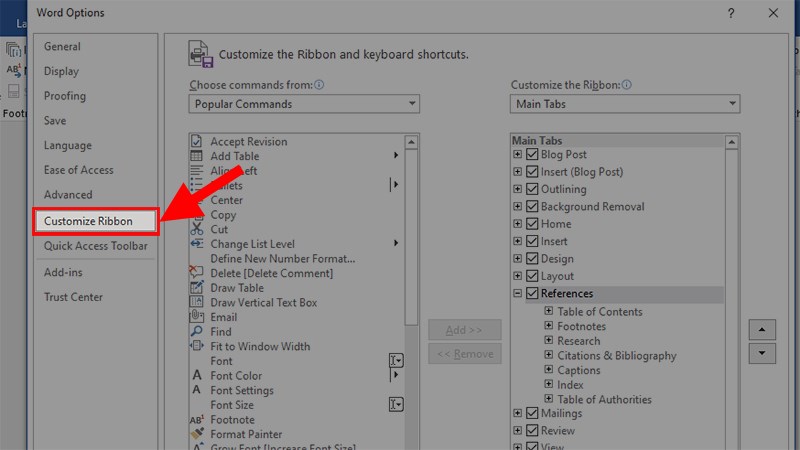The height and width of the screenshot is (450, 800).
Task: Select Citations & Bibliography tree item
Action: (x=616, y=355)
